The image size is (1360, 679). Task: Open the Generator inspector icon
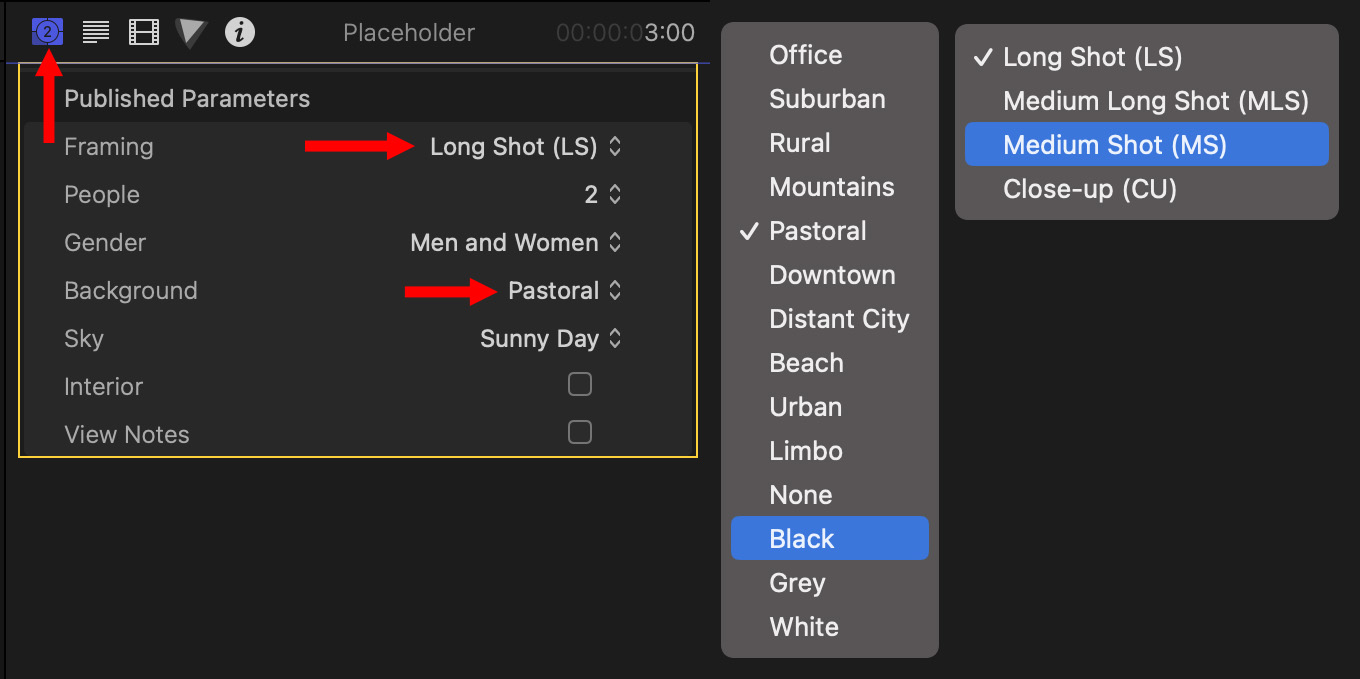click(x=47, y=32)
